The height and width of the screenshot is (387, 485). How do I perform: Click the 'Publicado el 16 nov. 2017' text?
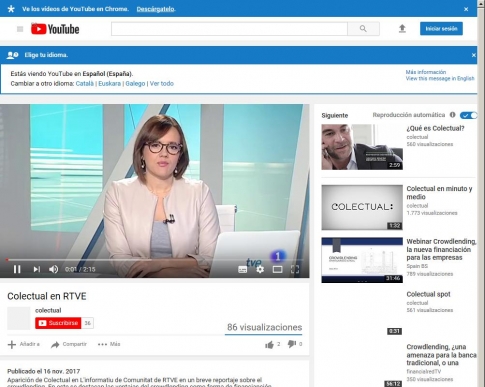(44, 371)
